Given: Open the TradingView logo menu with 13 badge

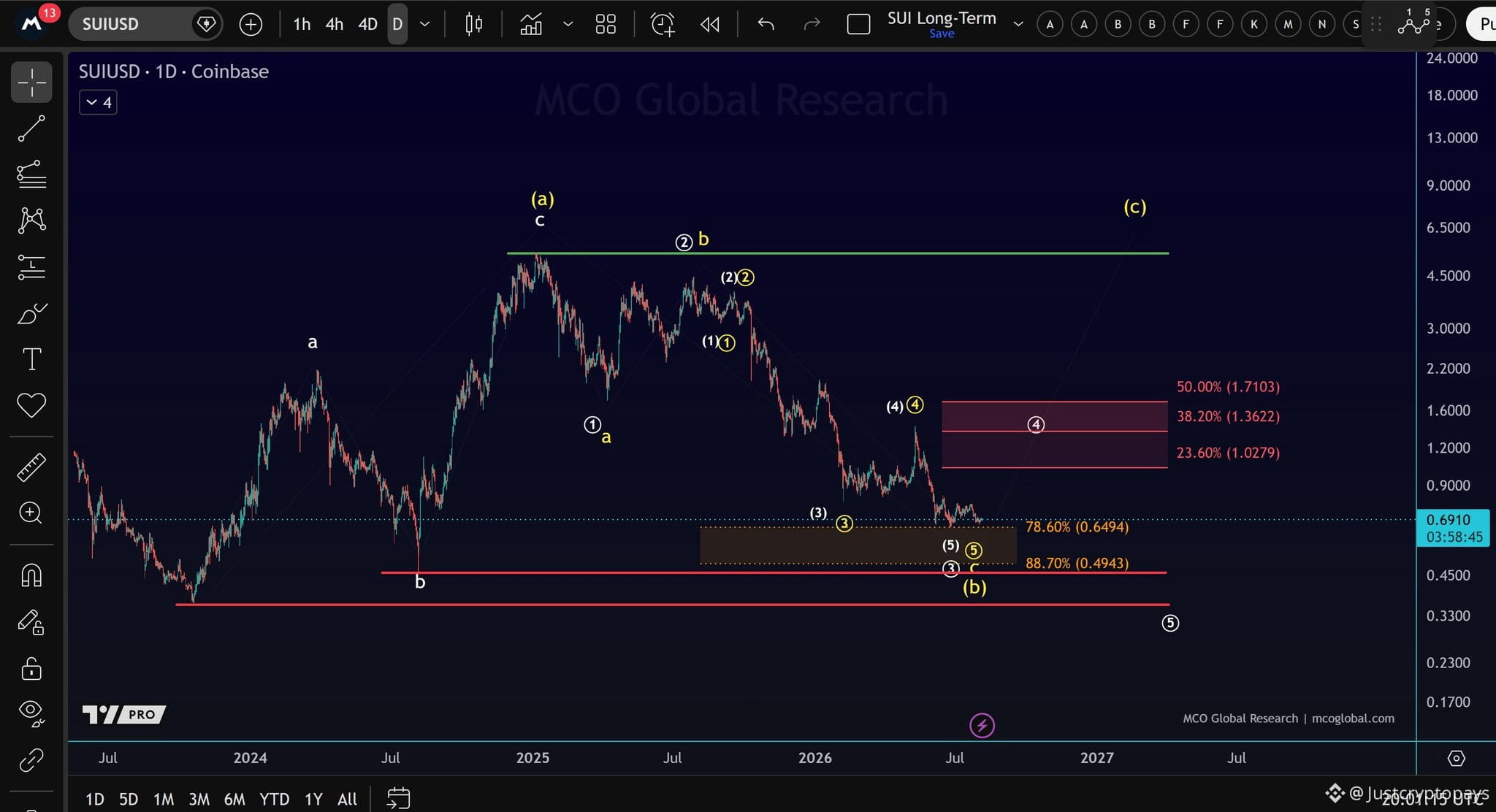Looking at the screenshot, I should pyautogui.click(x=31, y=23).
